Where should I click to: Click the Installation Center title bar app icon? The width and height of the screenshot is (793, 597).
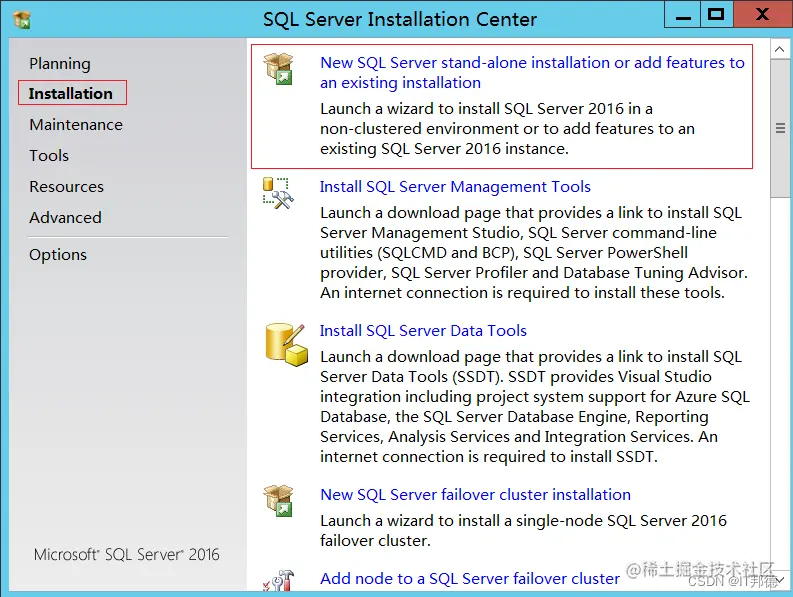22,20
